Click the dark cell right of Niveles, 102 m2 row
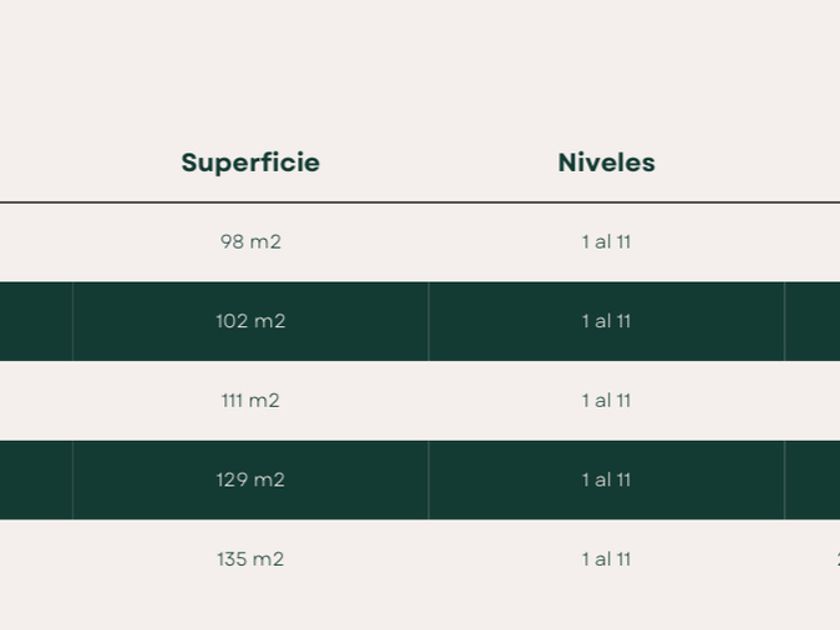840x630 pixels. pos(812,321)
